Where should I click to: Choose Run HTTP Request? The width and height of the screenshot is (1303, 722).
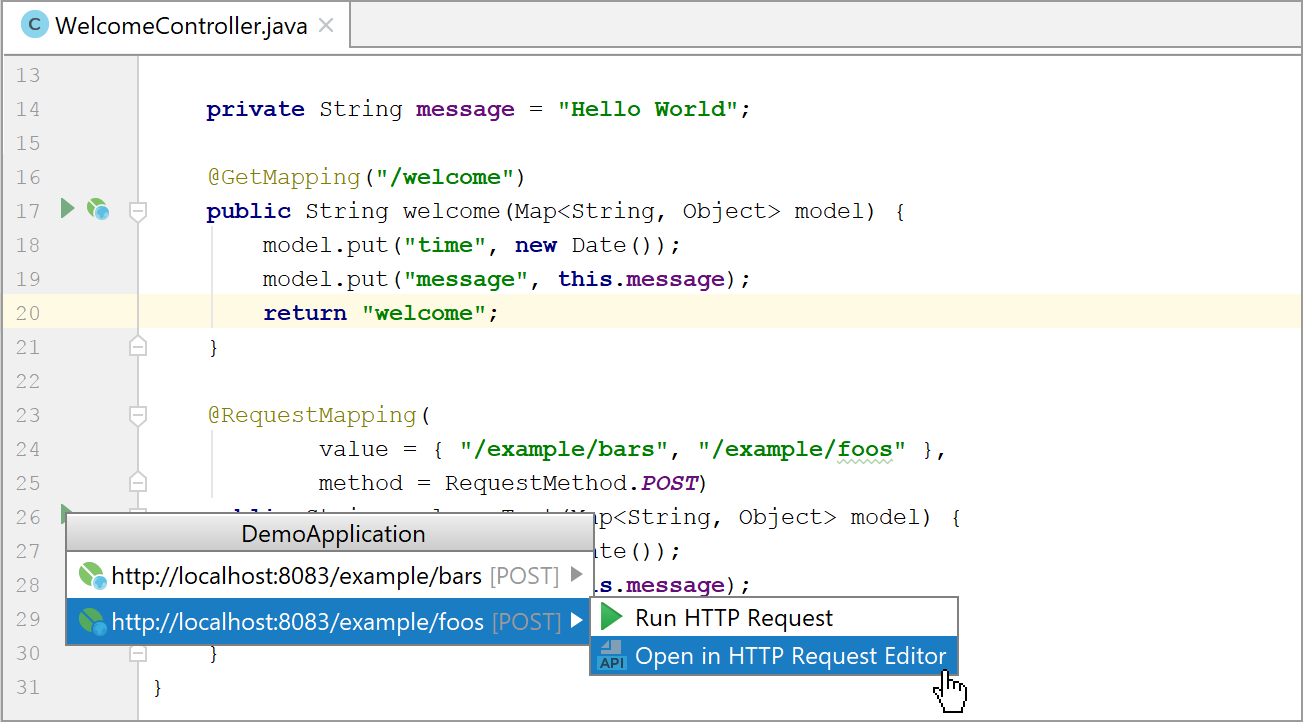pos(774,618)
